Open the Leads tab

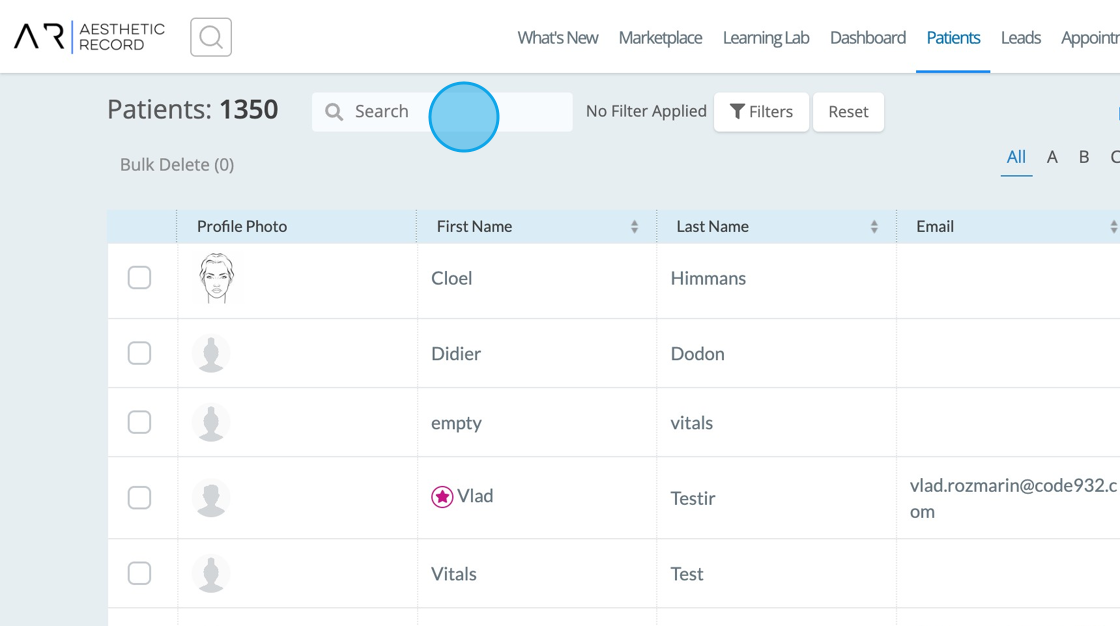click(1021, 38)
